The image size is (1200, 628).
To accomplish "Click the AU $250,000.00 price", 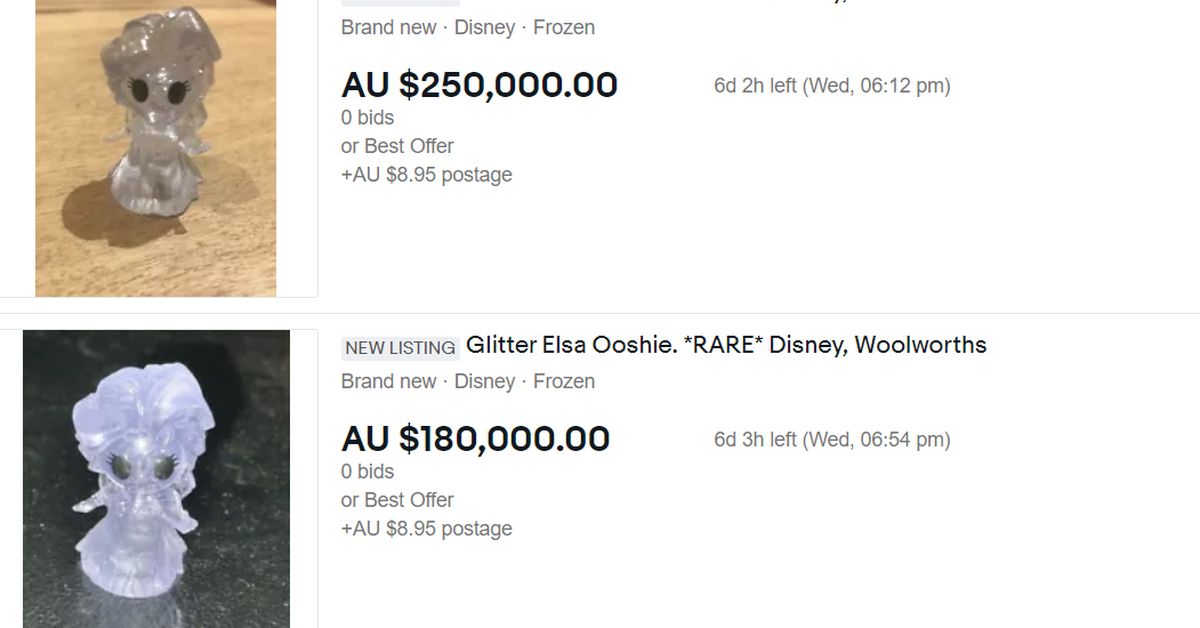I will 479,85.
